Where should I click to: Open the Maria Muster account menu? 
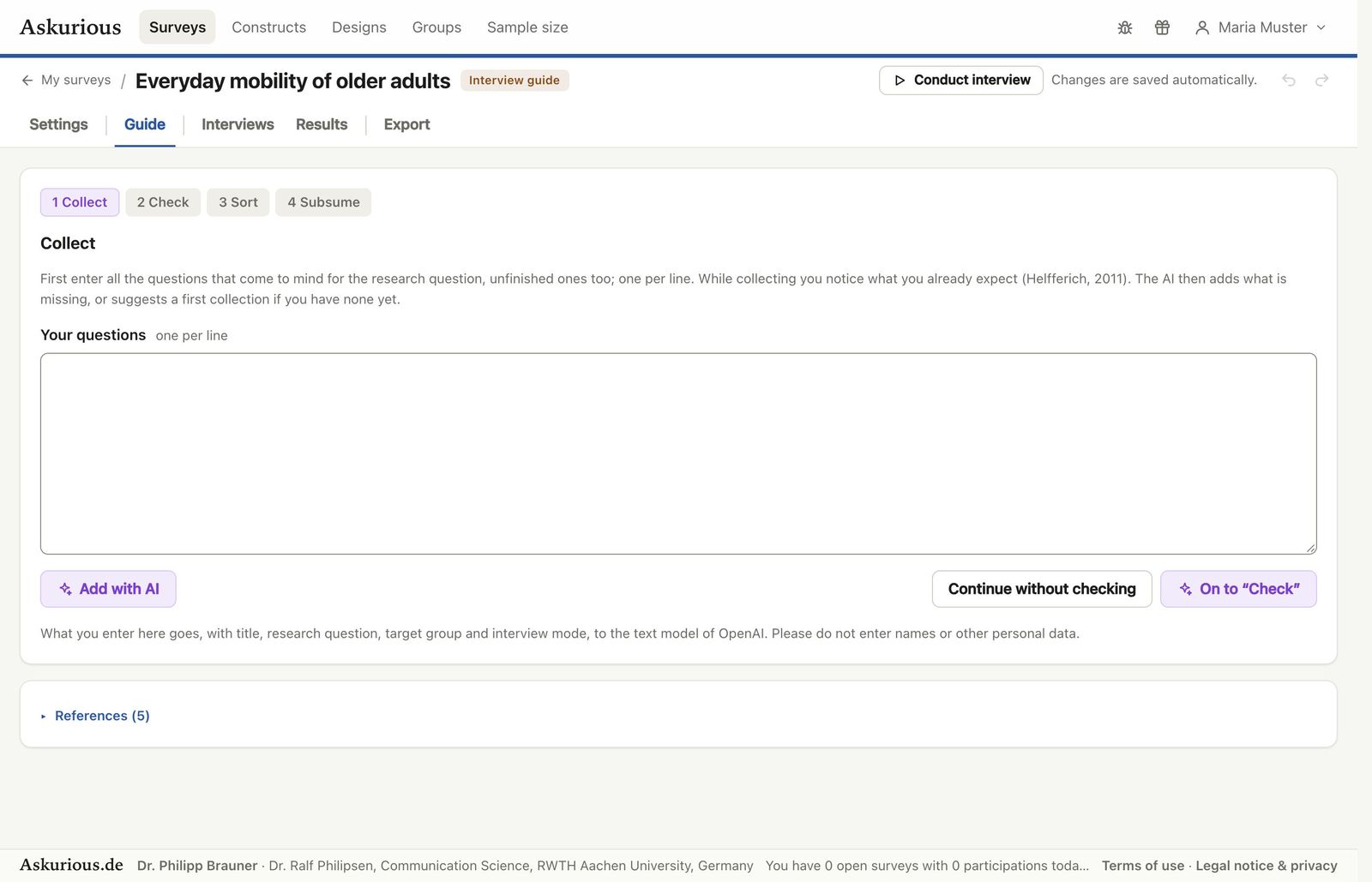pos(1261,27)
